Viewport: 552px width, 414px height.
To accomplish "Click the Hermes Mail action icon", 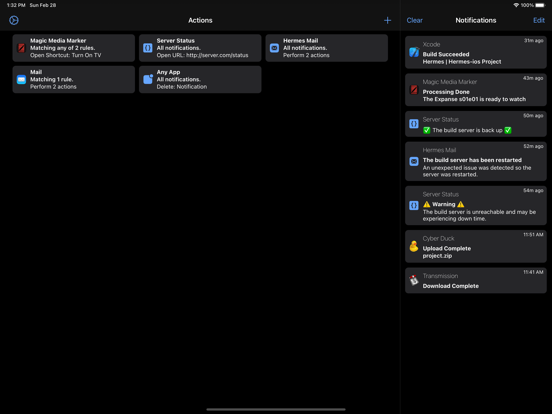I will (274, 48).
